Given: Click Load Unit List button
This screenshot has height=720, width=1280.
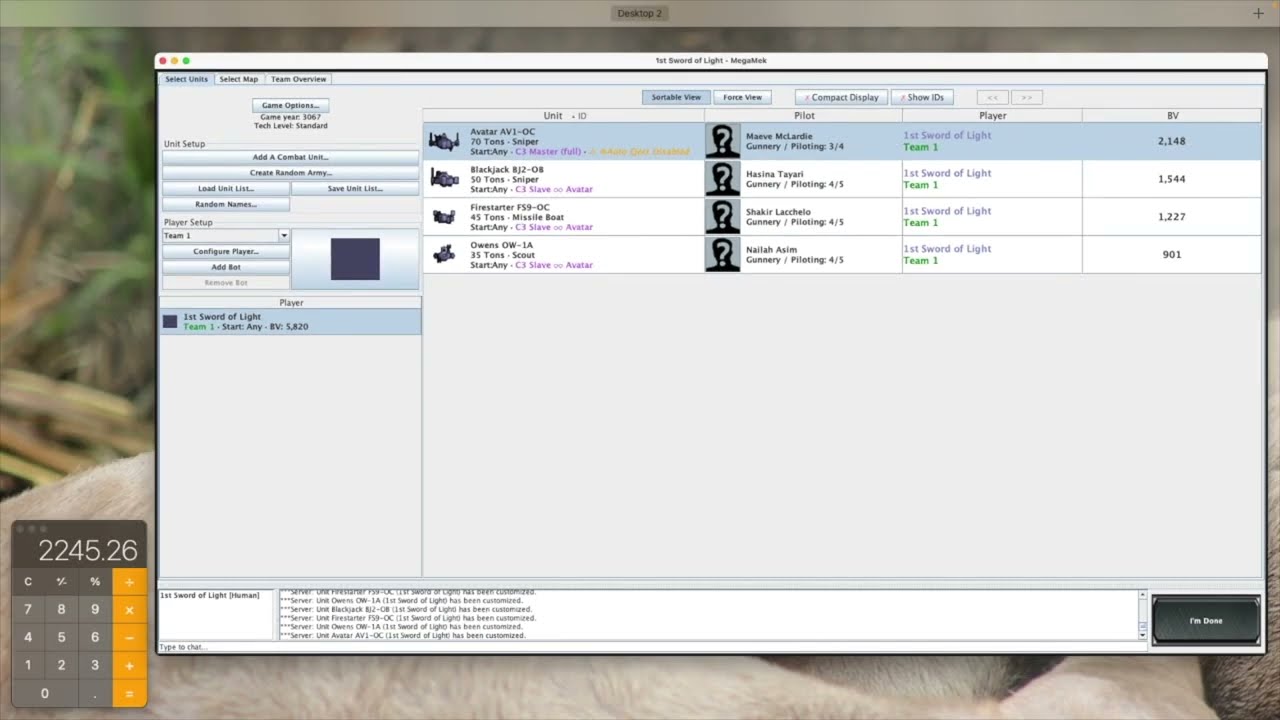Looking at the screenshot, I should click(226, 189).
